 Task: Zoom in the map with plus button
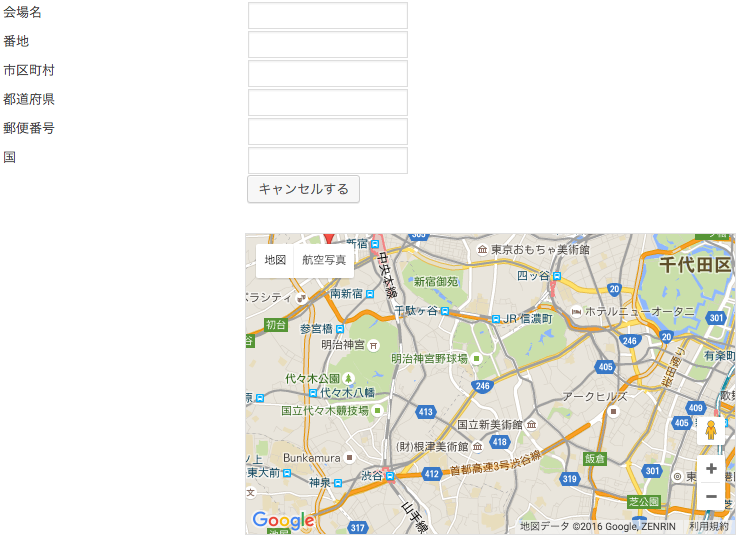point(711,469)
